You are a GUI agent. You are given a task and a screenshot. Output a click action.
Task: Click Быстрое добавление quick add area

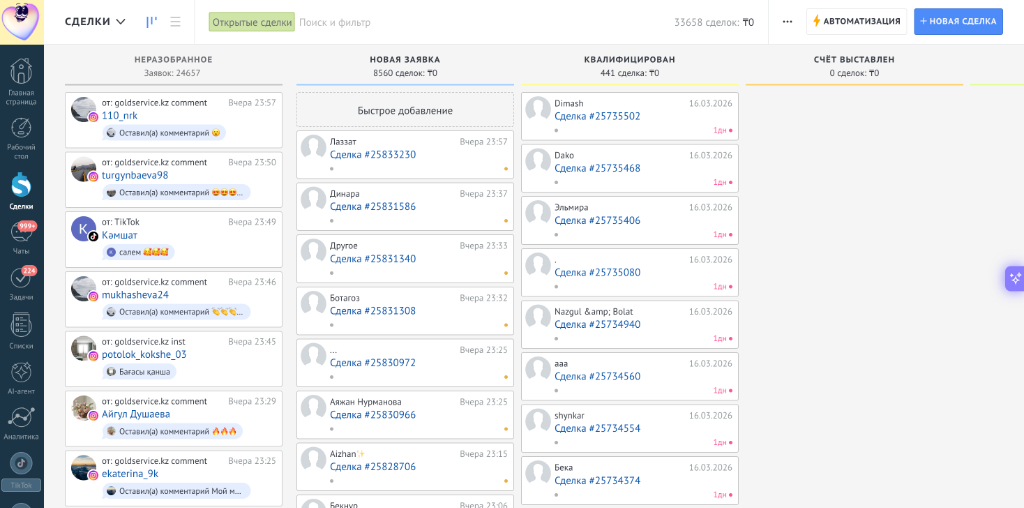(405, 111)
